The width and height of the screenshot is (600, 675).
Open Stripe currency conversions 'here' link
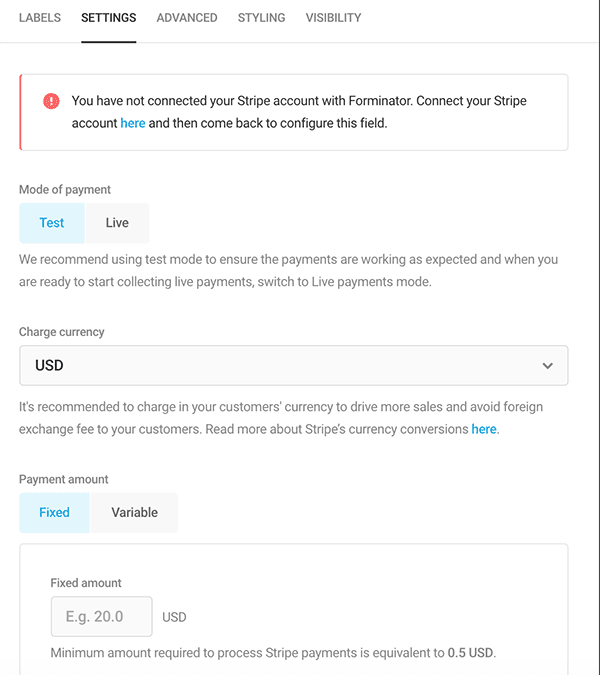coord(484,429)
